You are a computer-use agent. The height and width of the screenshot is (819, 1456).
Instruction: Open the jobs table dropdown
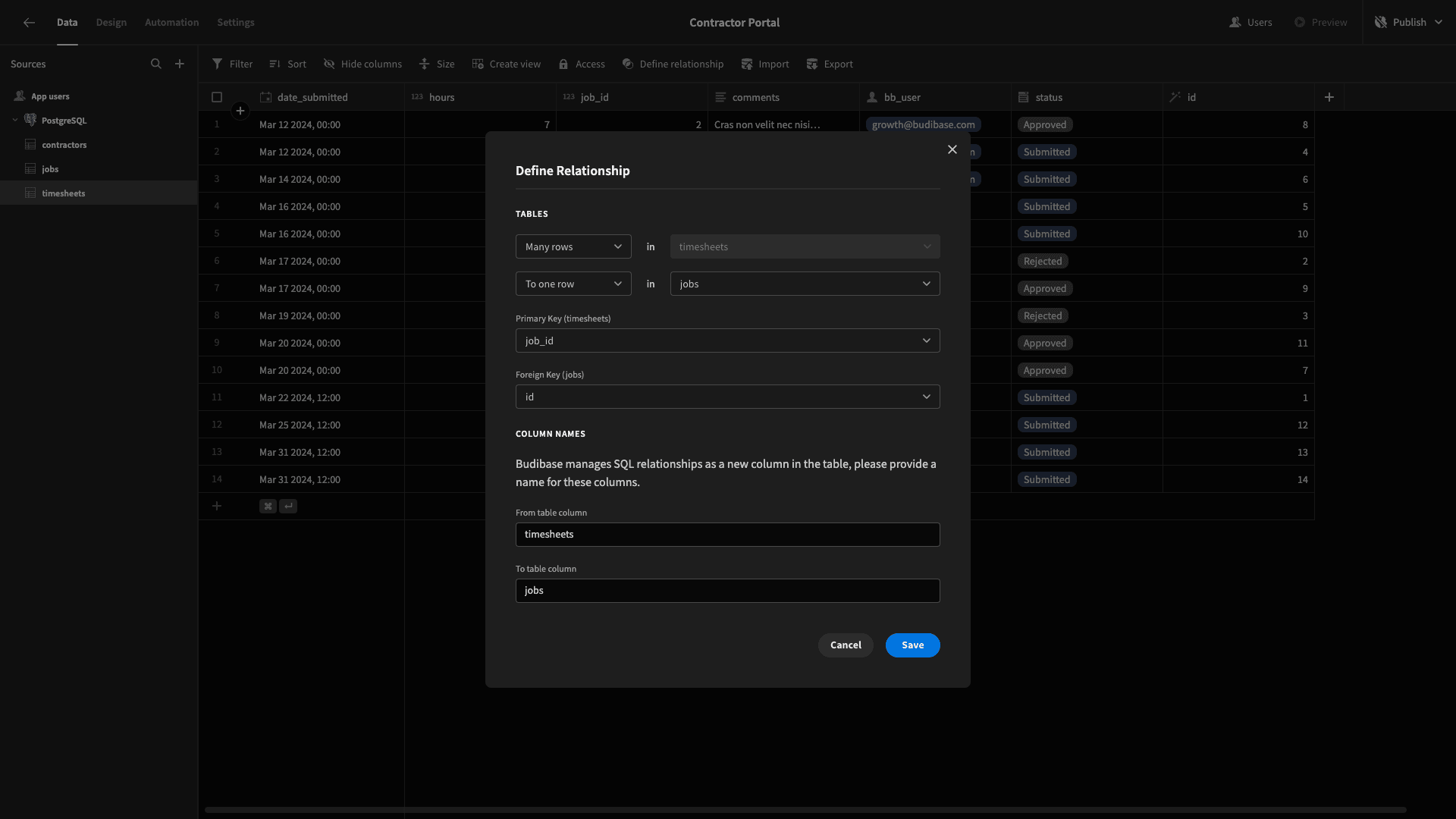pyautogui.click(x=805, y=284)
